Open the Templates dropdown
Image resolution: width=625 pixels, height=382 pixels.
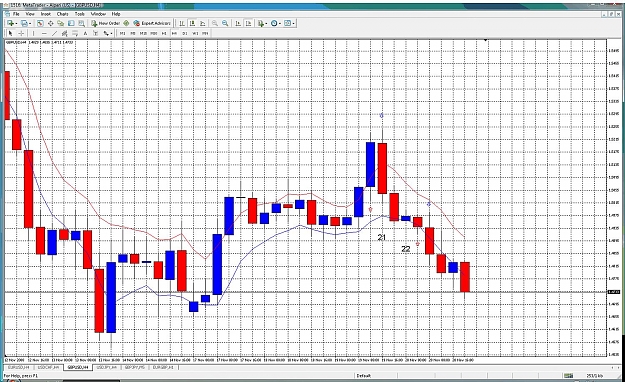pyautogui.click(x=289, y=23)
